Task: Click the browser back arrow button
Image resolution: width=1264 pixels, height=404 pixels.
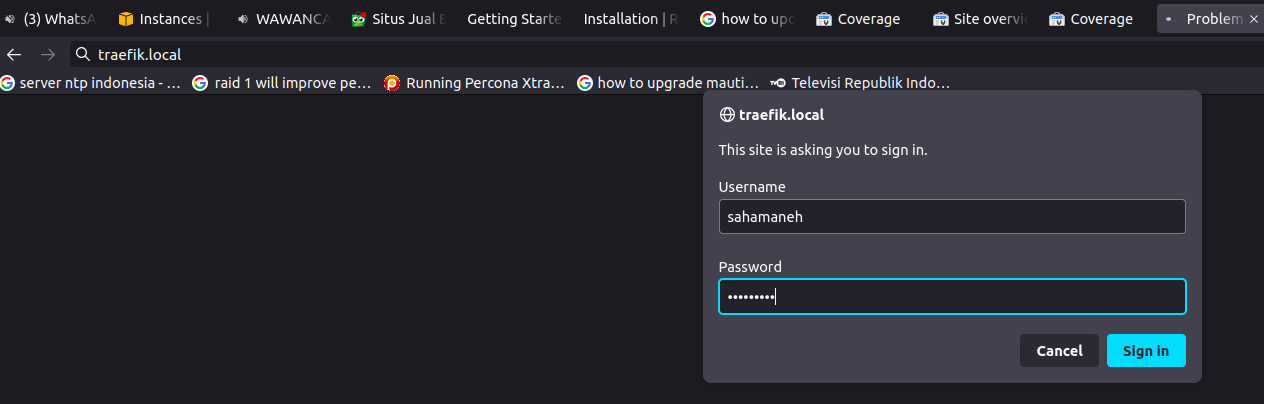Action: [14, 55]
